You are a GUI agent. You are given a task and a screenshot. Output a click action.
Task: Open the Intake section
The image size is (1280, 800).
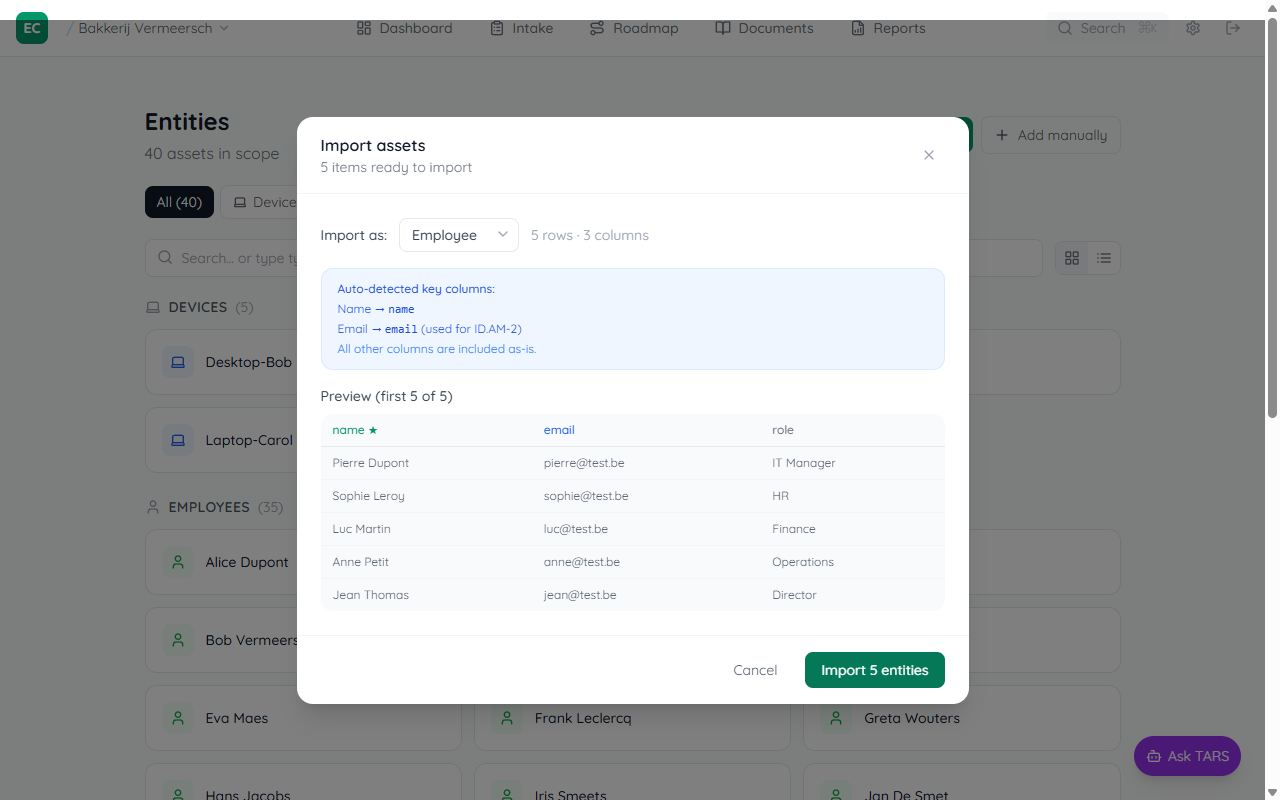521,28
